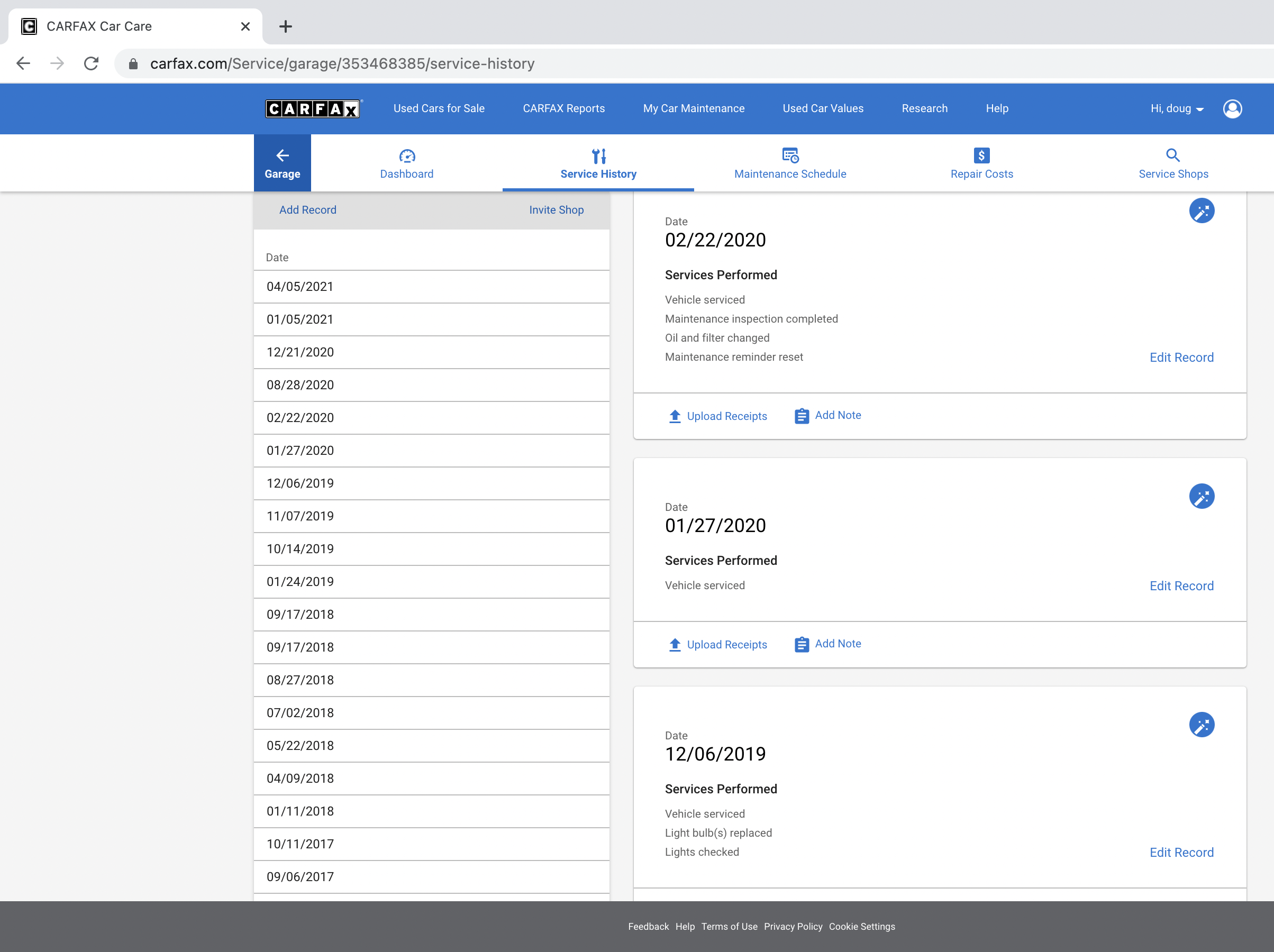Image resolution: width=1274 pixels, height=952 pixels.
Task: Open Used Car Values menu
Action: (x=823, y=108)
